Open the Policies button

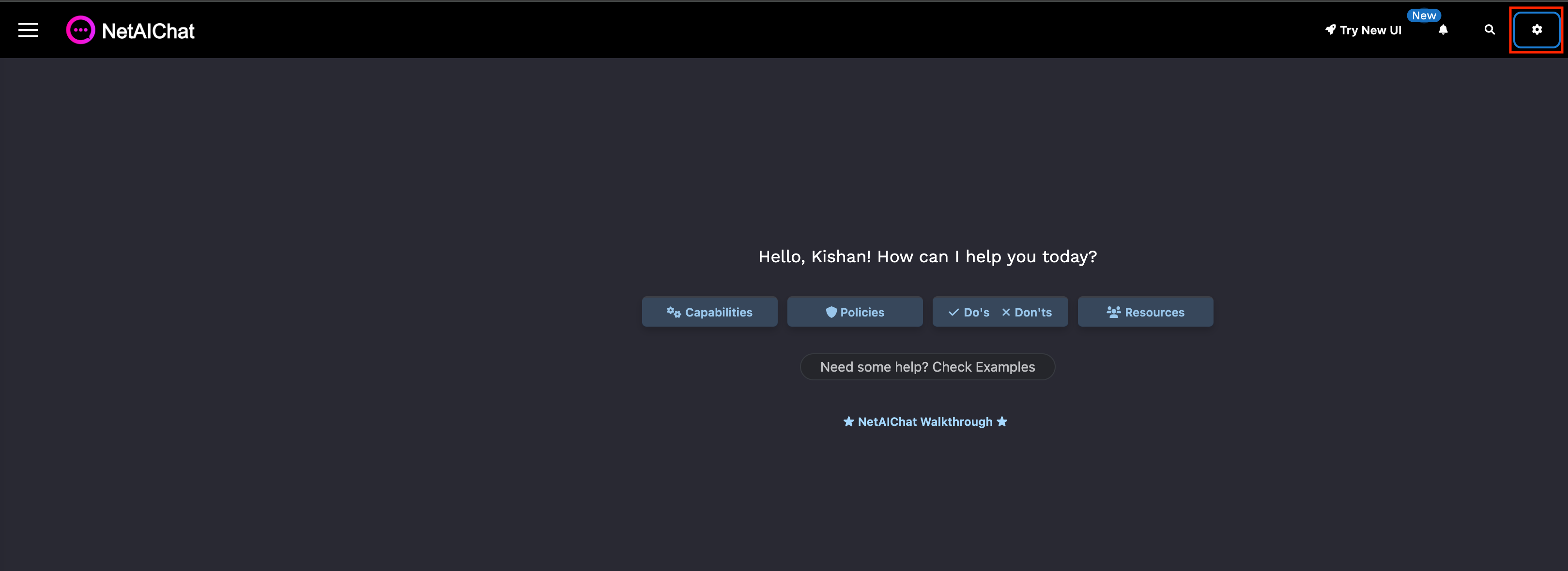(855, 312)
